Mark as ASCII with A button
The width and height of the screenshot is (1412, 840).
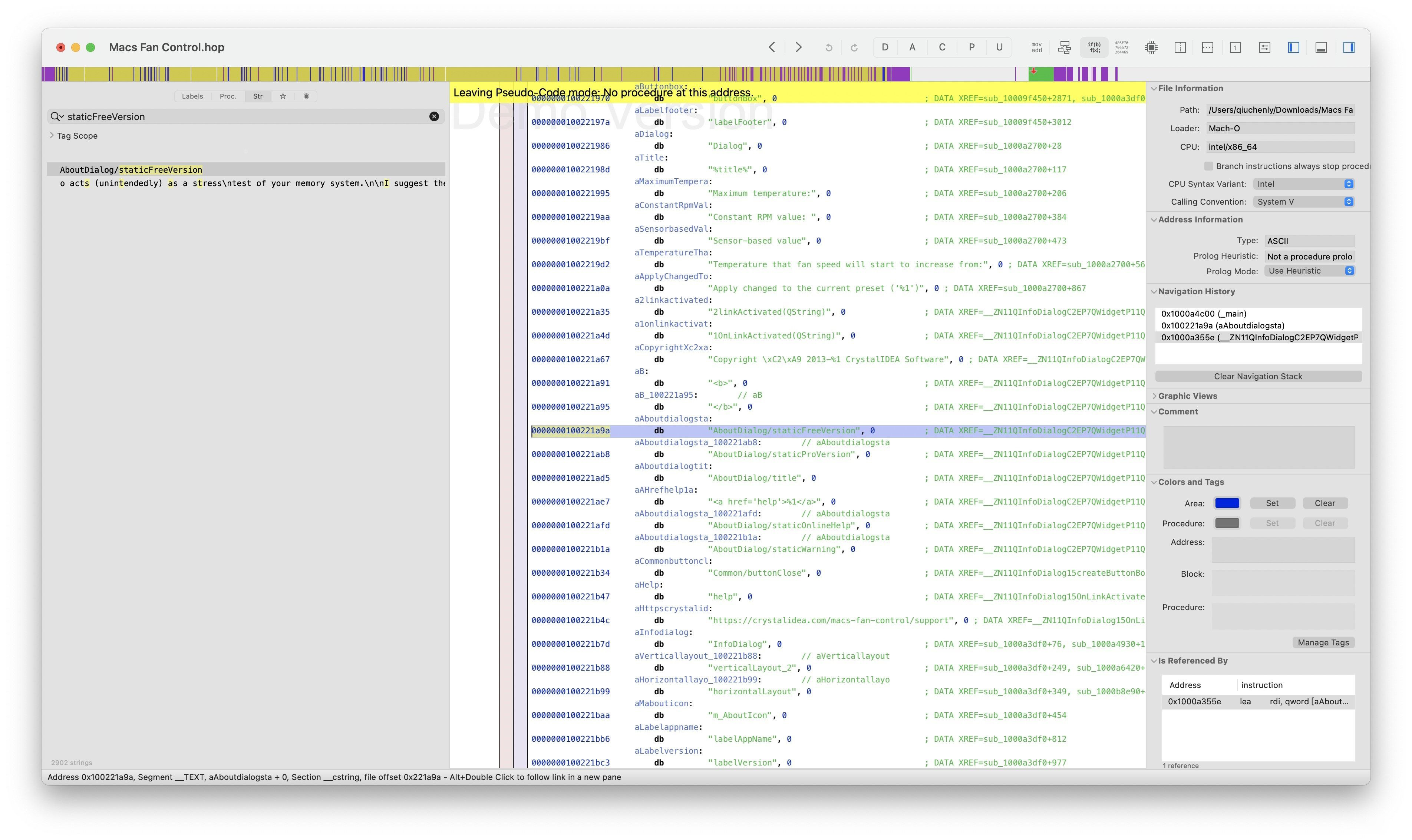click(x=912, y=47)
